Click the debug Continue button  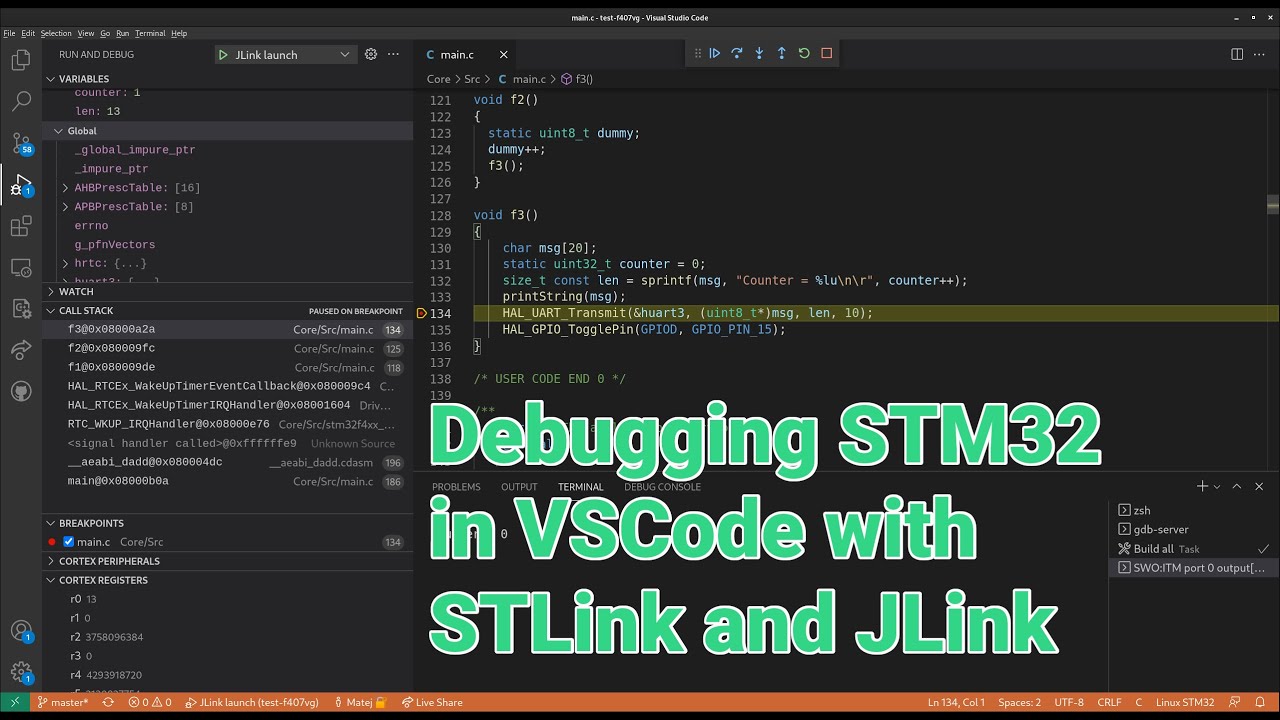click(714, 53)
